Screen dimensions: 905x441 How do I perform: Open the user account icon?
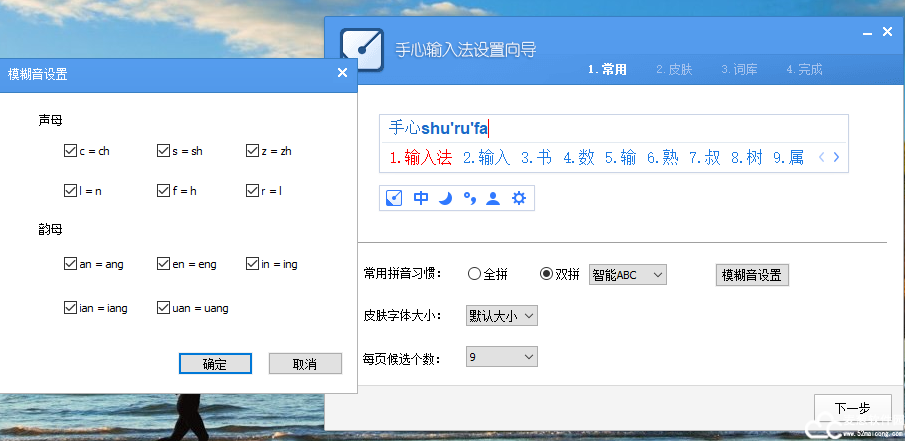[493, 199]
